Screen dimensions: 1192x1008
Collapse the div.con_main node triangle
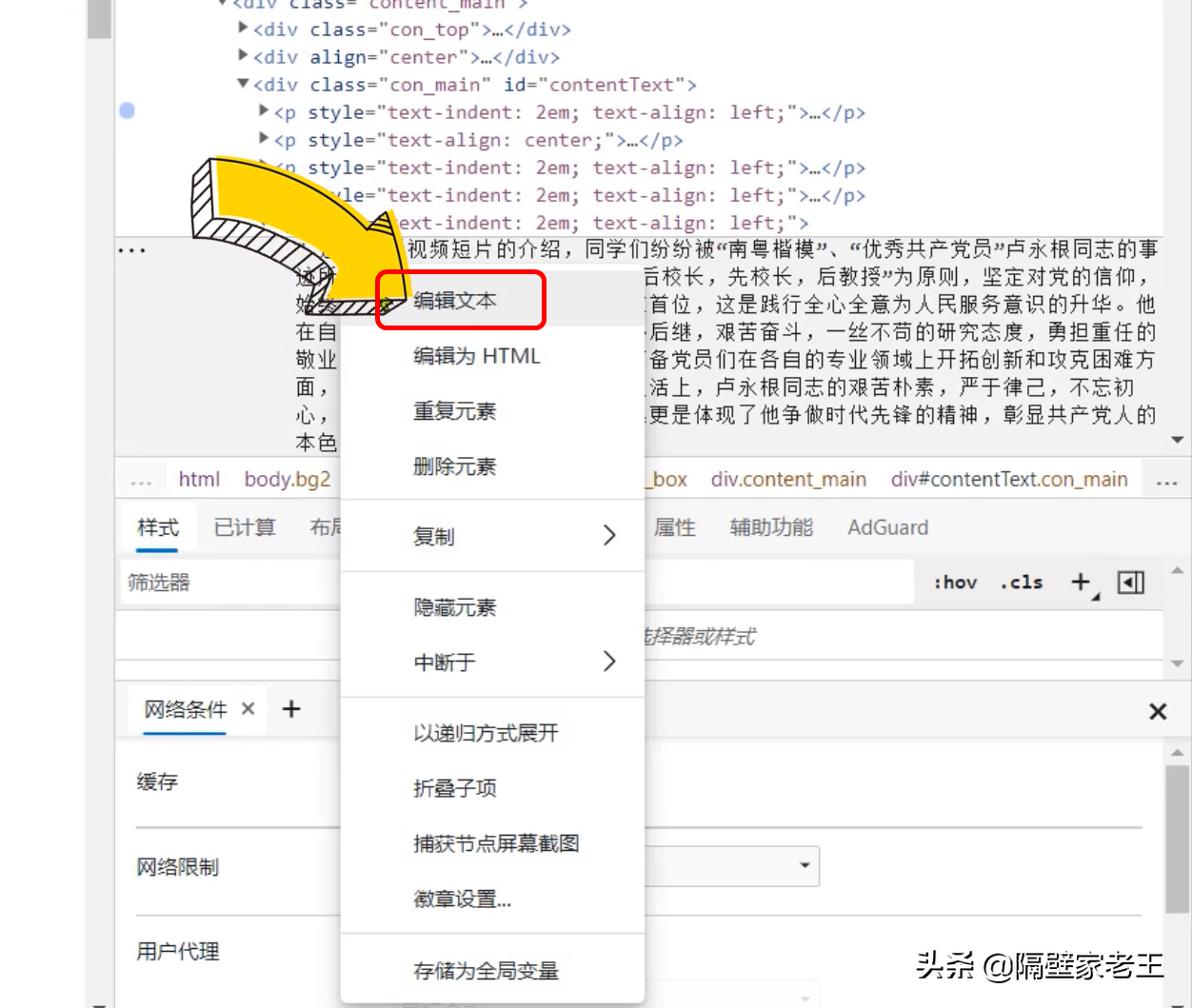pos(245,85)
